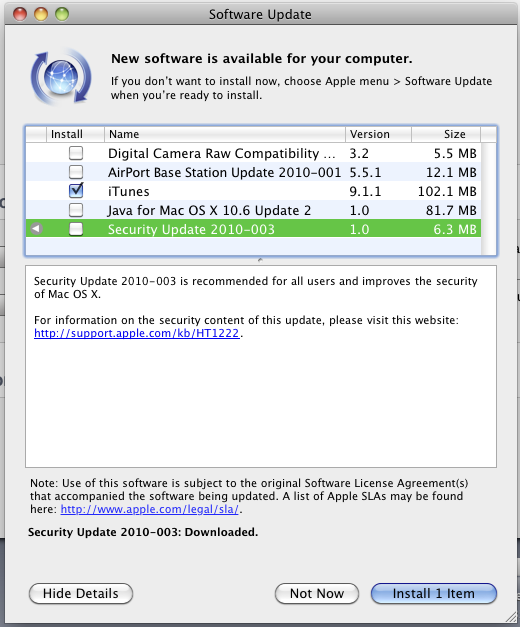
Task: Click the resize grip at window corner
Action: tap(510, 617)
